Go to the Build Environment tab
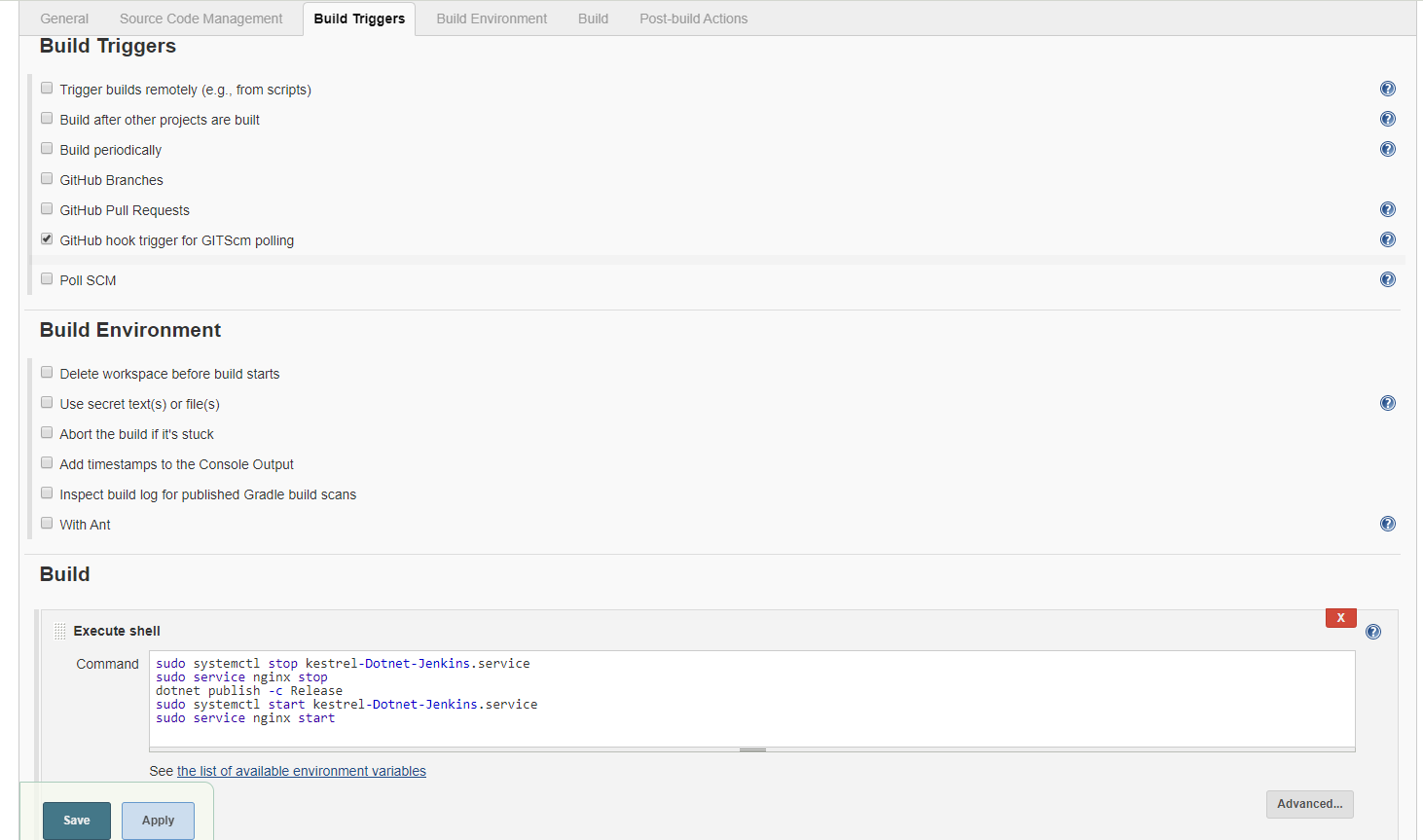1423x840 pixels. tap(492, 18)
